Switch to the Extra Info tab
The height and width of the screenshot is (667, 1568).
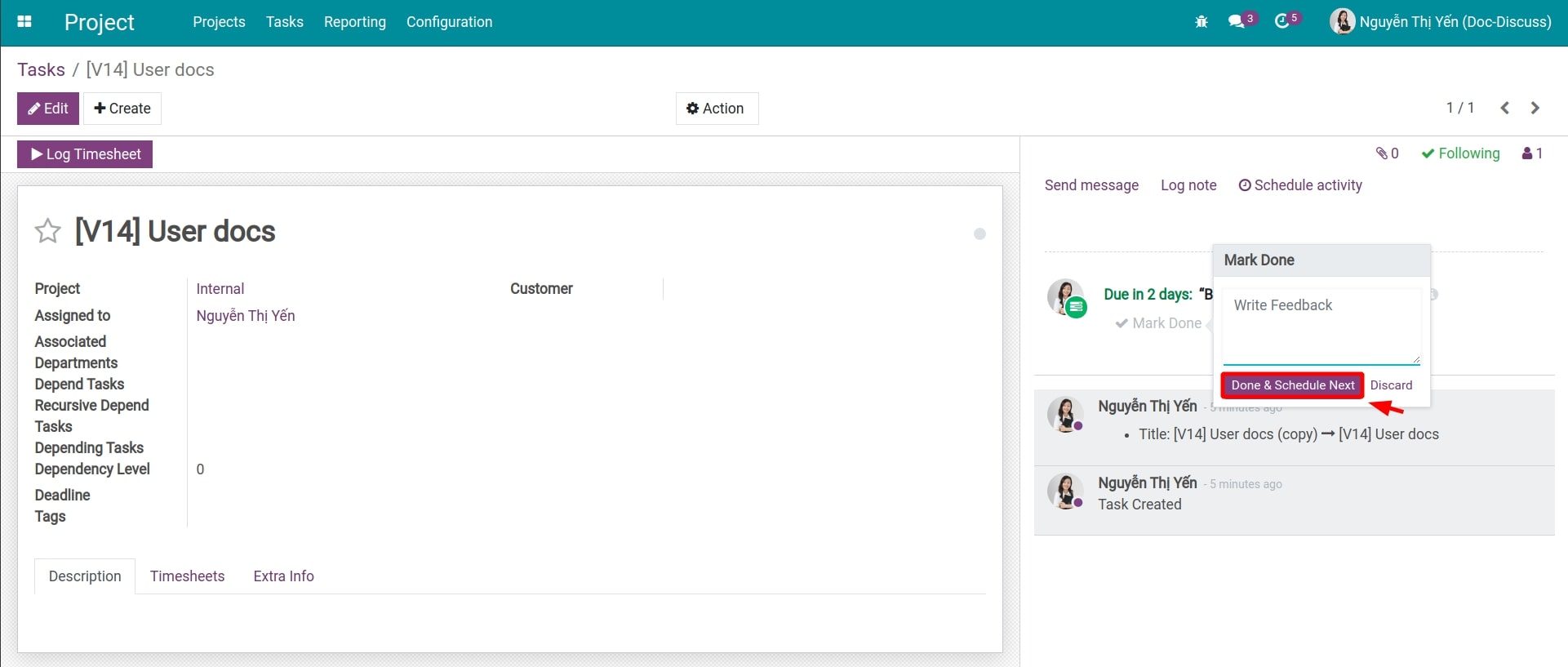coord(283,576)
